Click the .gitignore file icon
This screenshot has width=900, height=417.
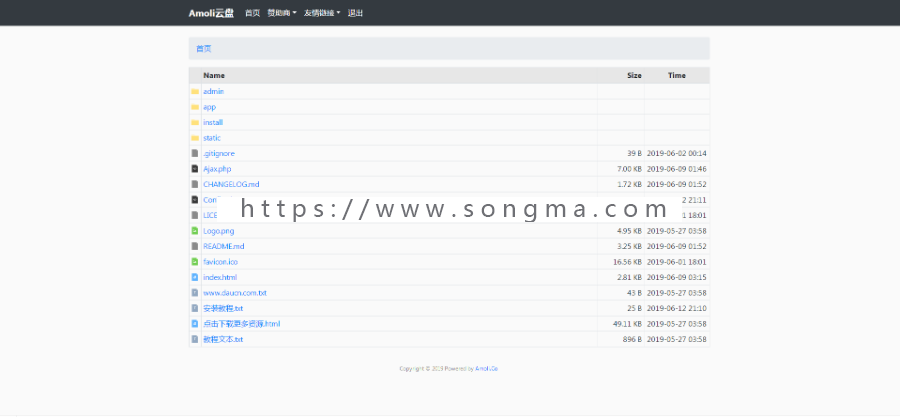click(195, 153)
